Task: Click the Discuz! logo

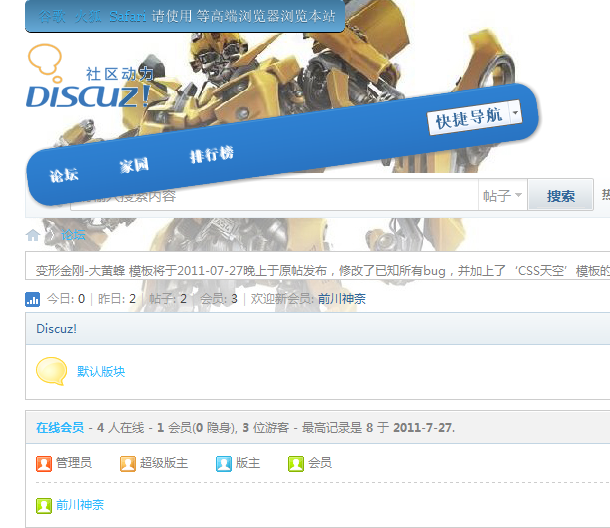Action: pos(90,76)
